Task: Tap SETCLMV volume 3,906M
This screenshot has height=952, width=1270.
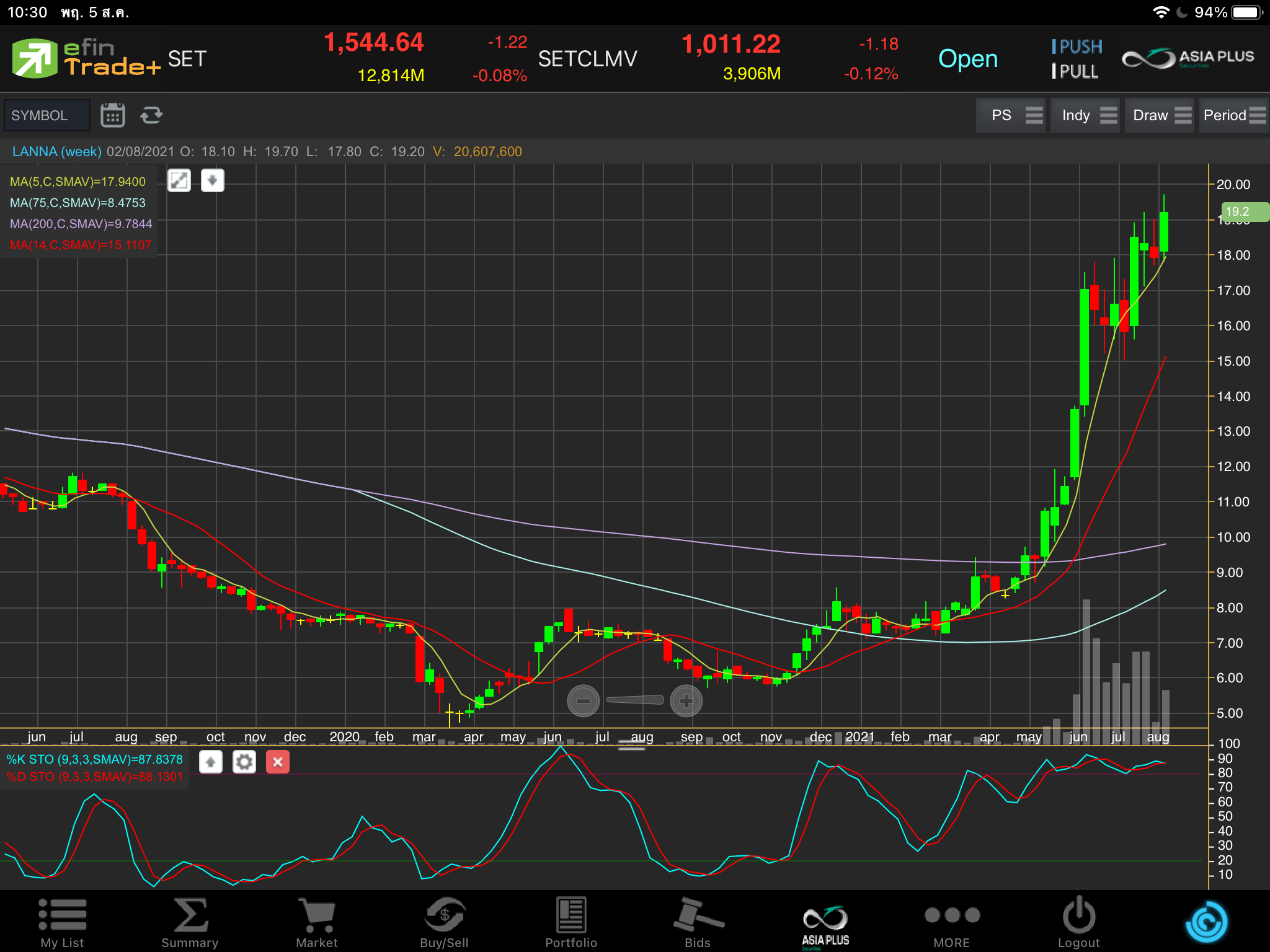Action: tap(752, 74)
